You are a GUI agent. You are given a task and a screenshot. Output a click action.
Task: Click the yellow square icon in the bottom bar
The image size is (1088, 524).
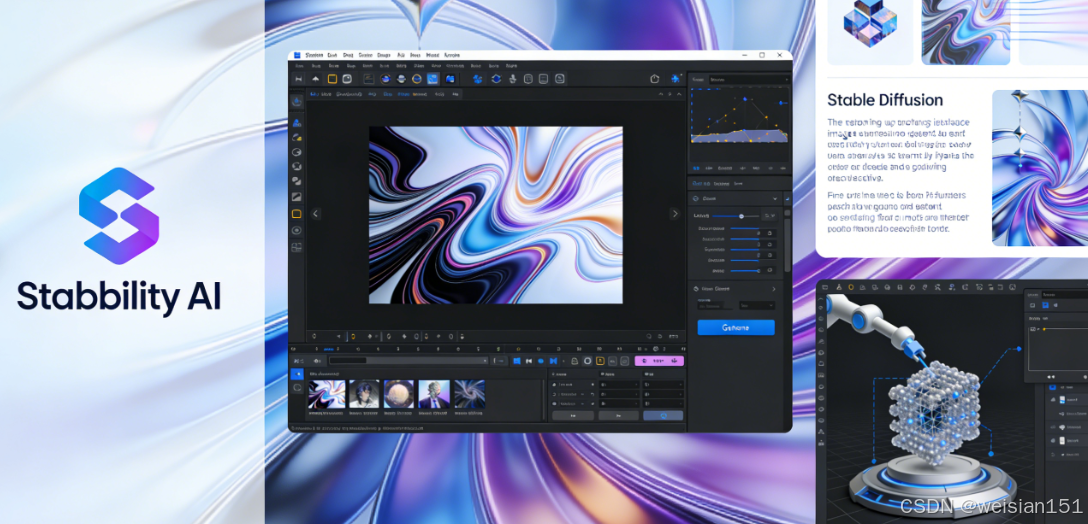pos(600,361)
